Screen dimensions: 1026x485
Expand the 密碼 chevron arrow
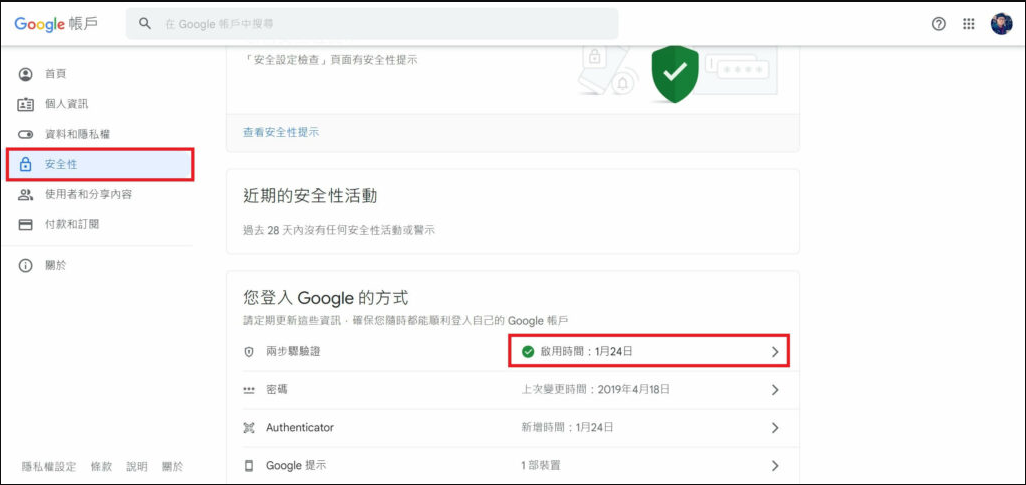(x=775, y=390)
